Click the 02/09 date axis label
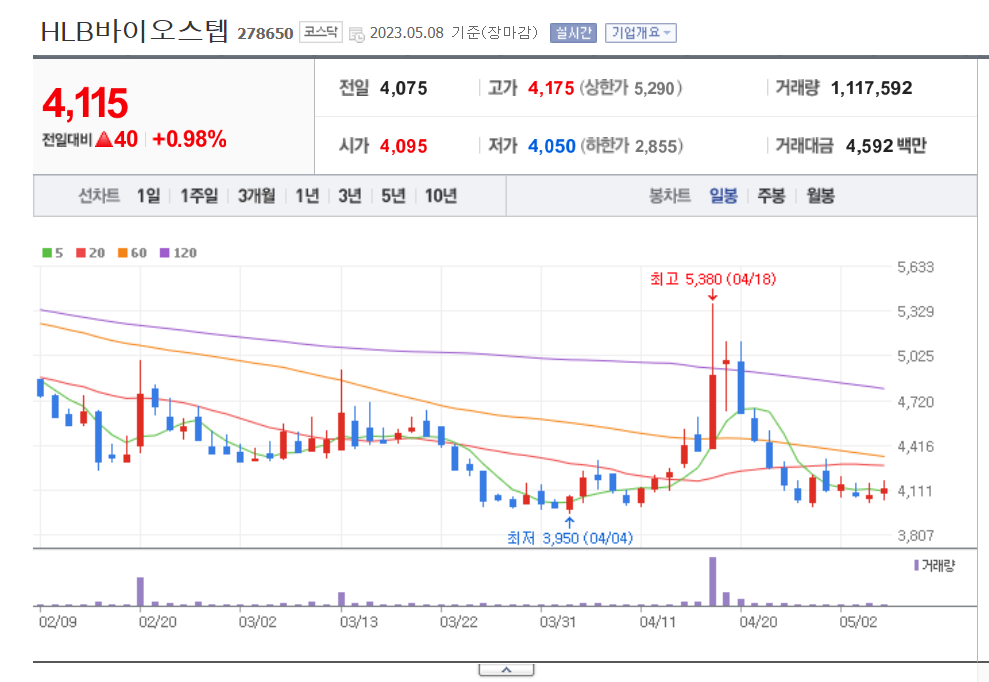 coord(57,622)
